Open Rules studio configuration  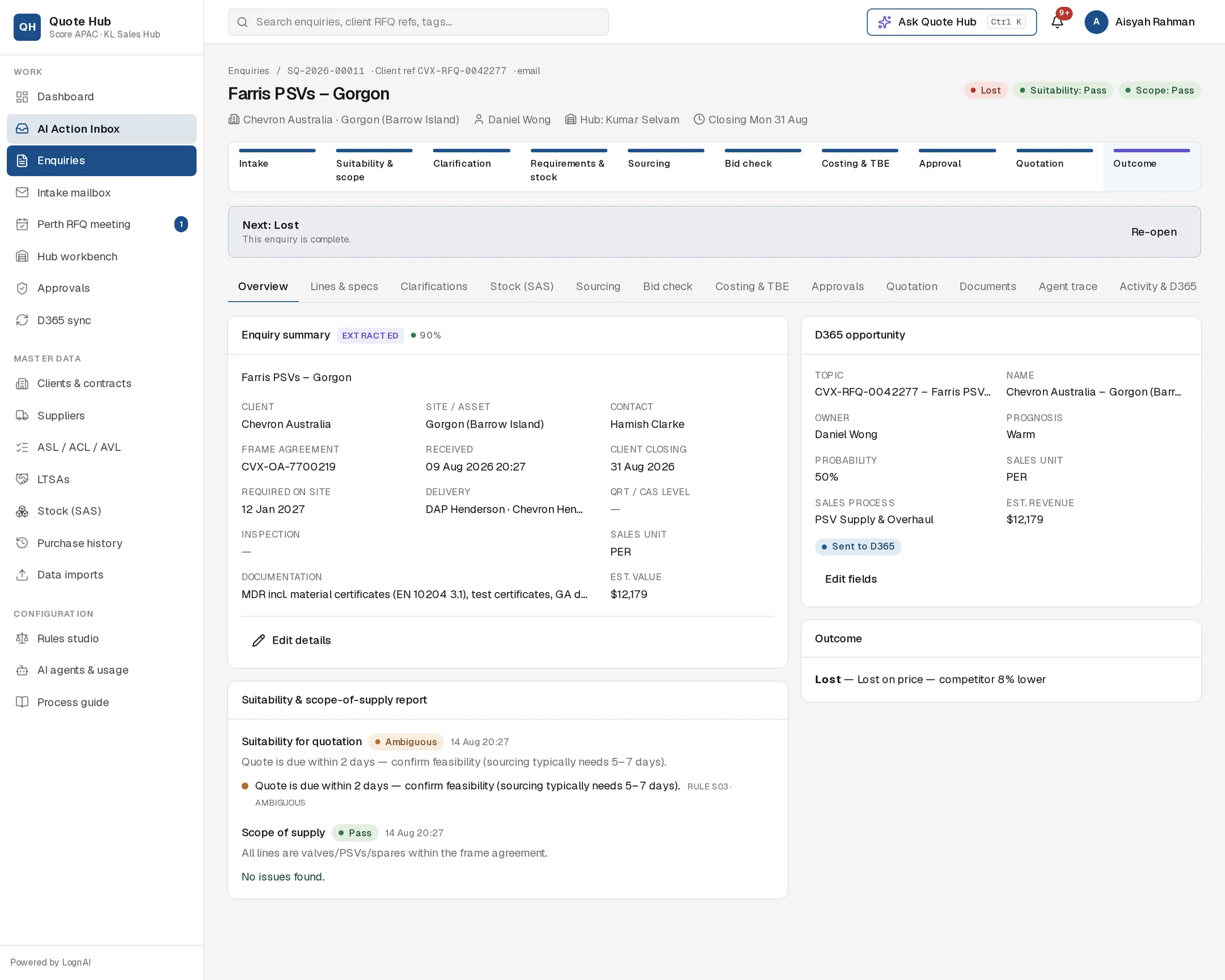[102, 639]
